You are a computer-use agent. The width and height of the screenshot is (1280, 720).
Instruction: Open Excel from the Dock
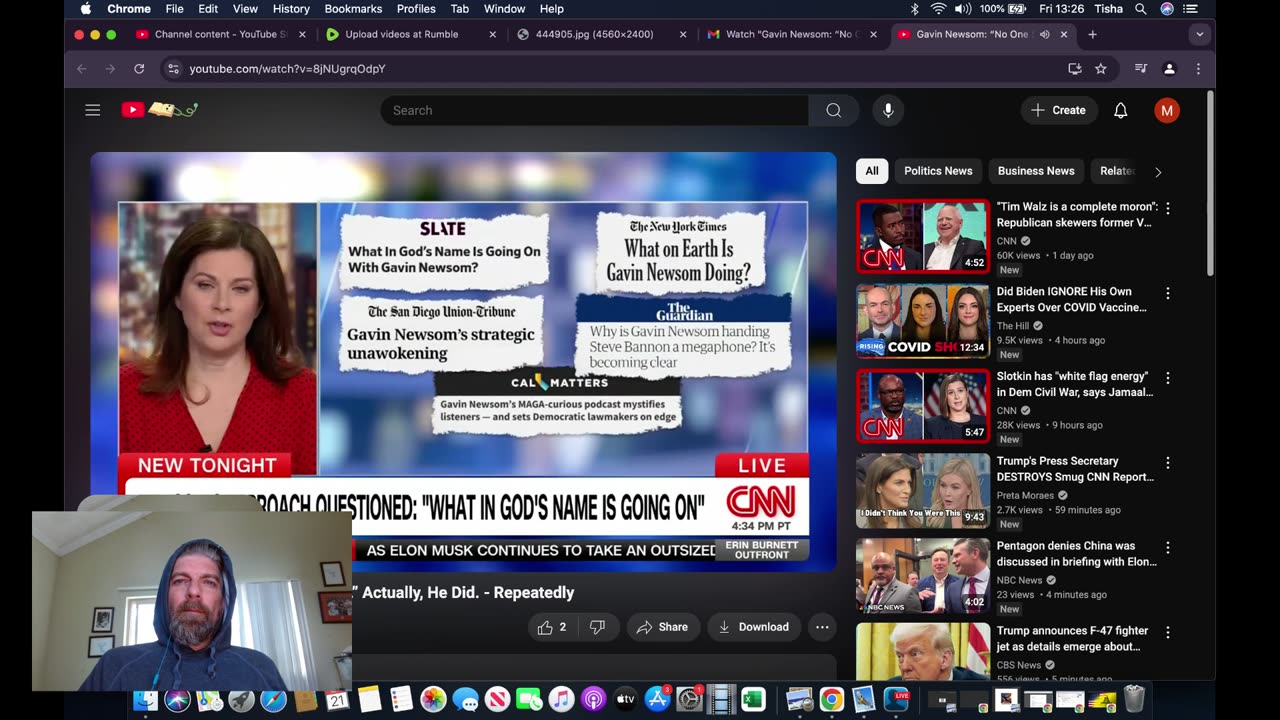coord(753,700)
